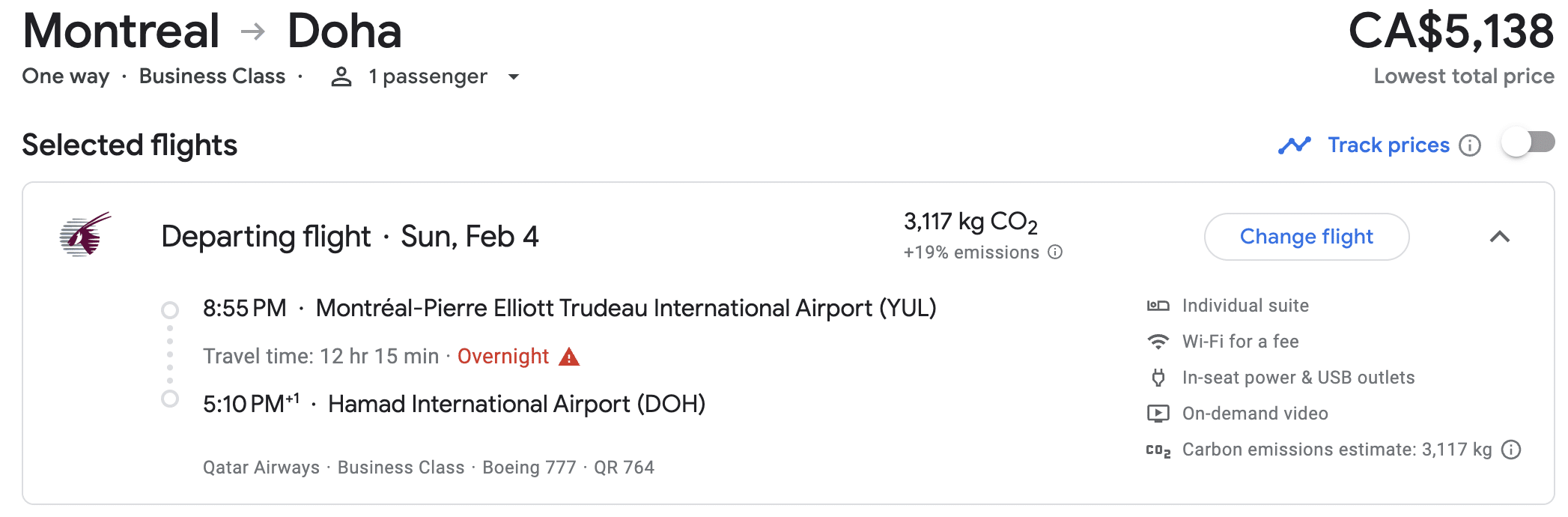Image resolution: width=1568 pixels, height=517 pixels.
Task: Click the price tracking graph icon
Action: click(x=1295, y=145)
